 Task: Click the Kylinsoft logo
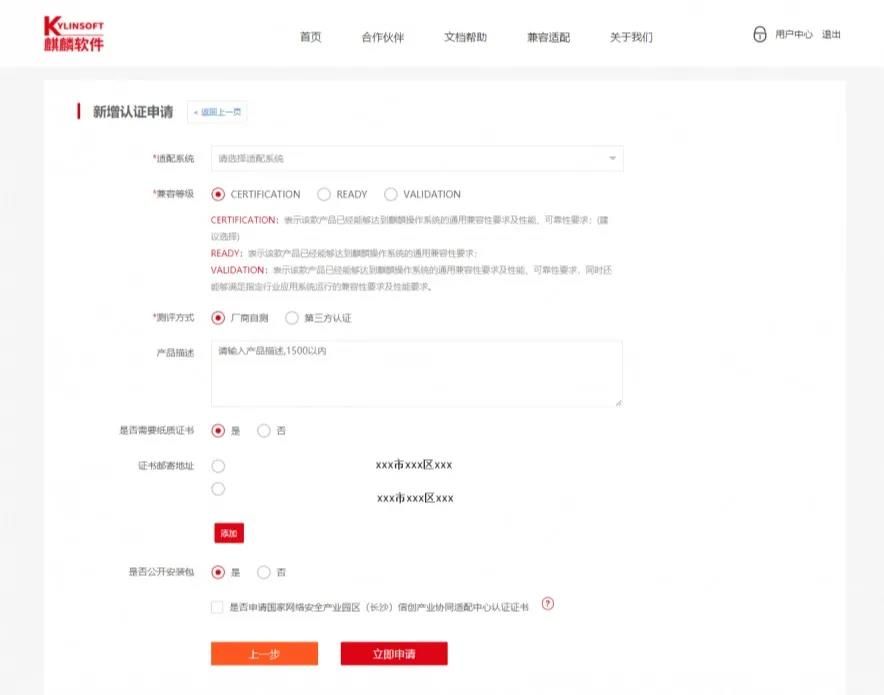pos(73,34)
